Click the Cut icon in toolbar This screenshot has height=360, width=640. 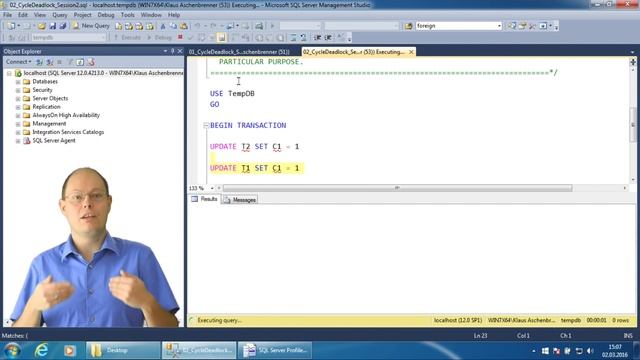point(163,26)
